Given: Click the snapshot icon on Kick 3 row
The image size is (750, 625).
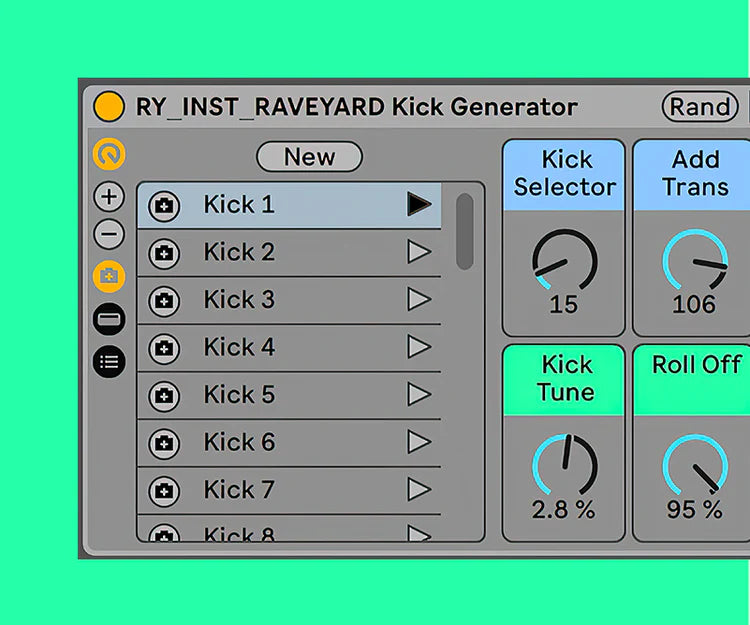Looking at the screenshot, I should click(164, 301).
